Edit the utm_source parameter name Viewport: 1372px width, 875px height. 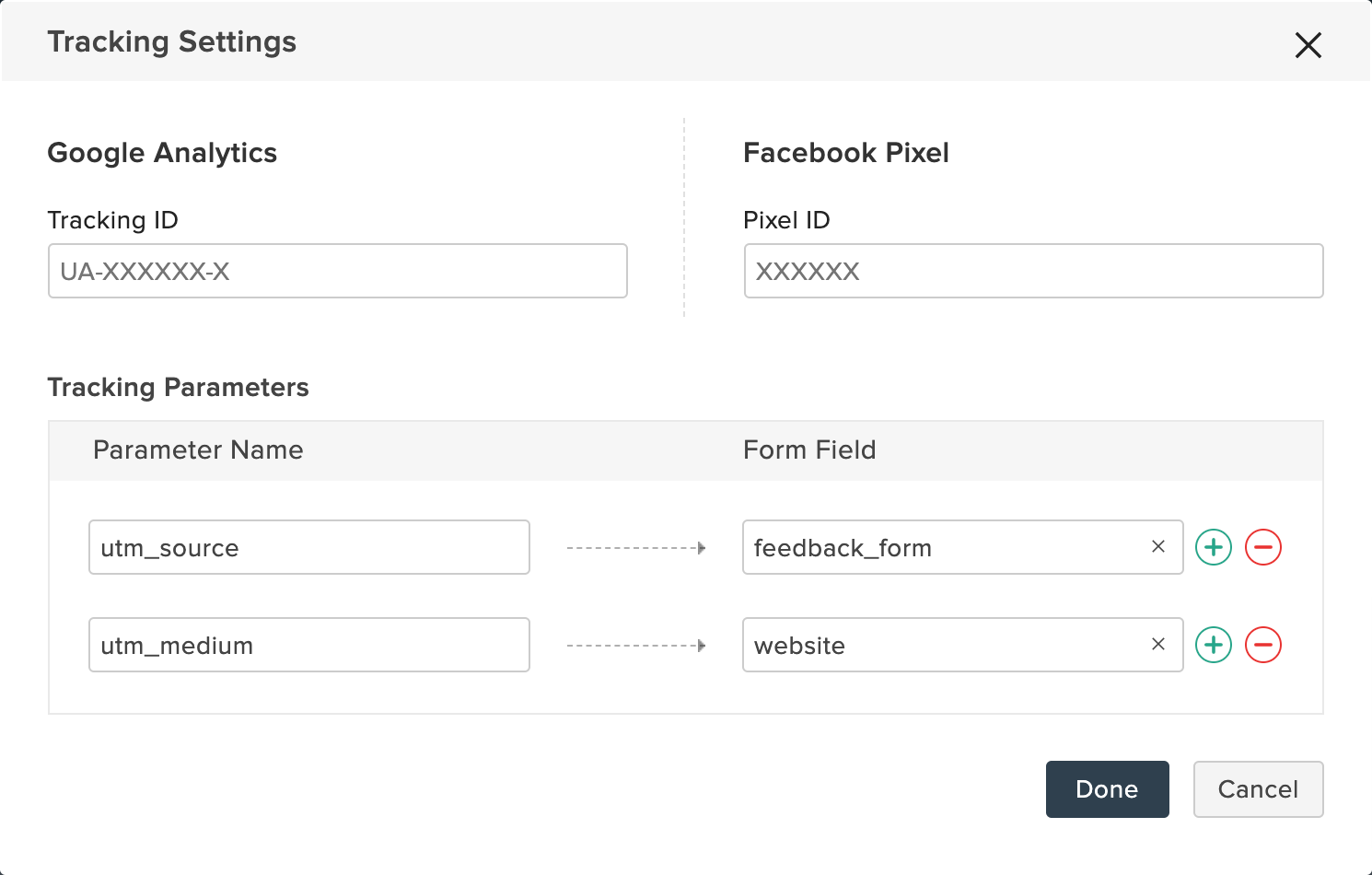pyautogui.click(x=309, y=547)
